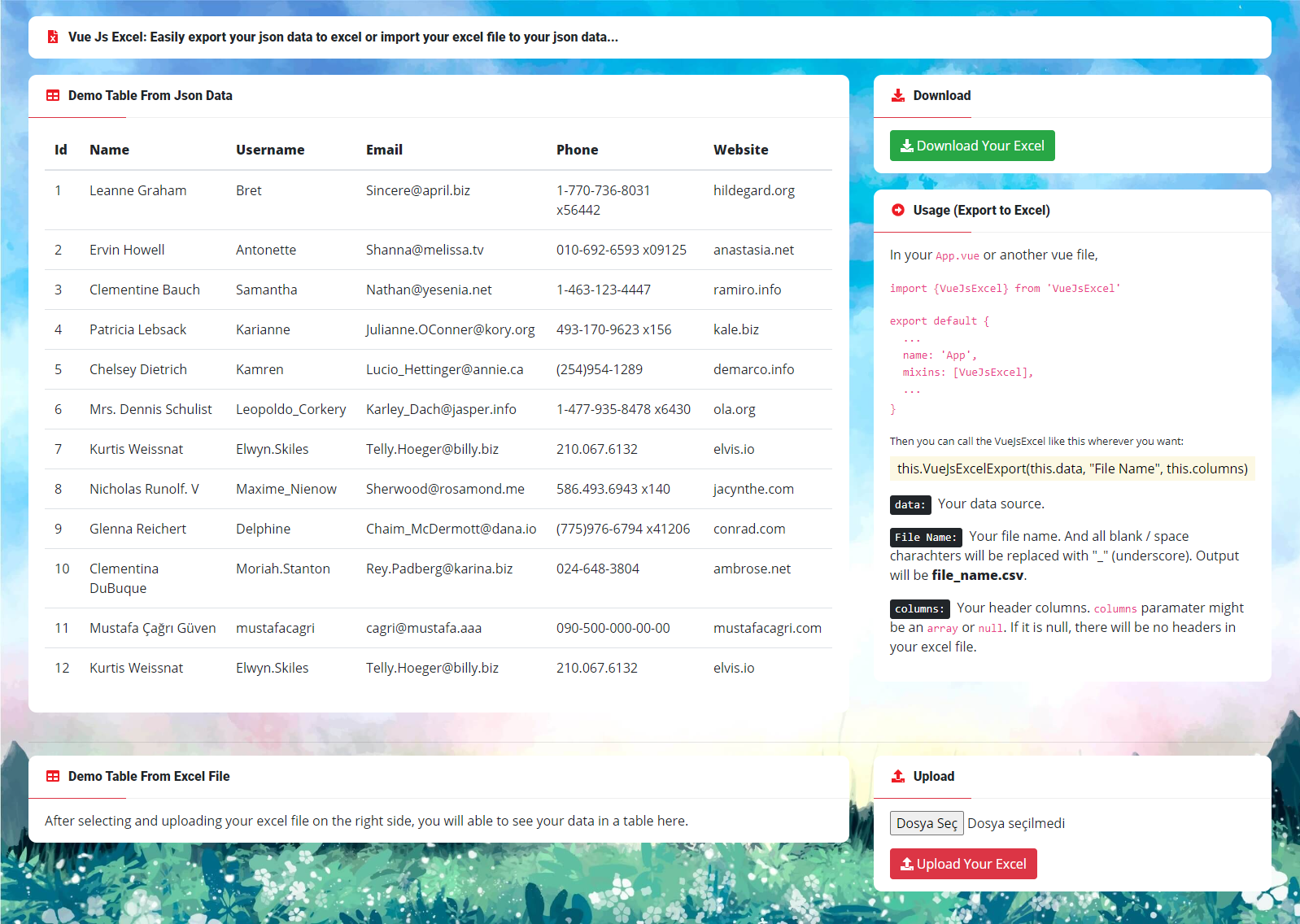Click the Dosya seçilmedi file status text
This screenshot has height=924, width=1300.
point(1016,823)
